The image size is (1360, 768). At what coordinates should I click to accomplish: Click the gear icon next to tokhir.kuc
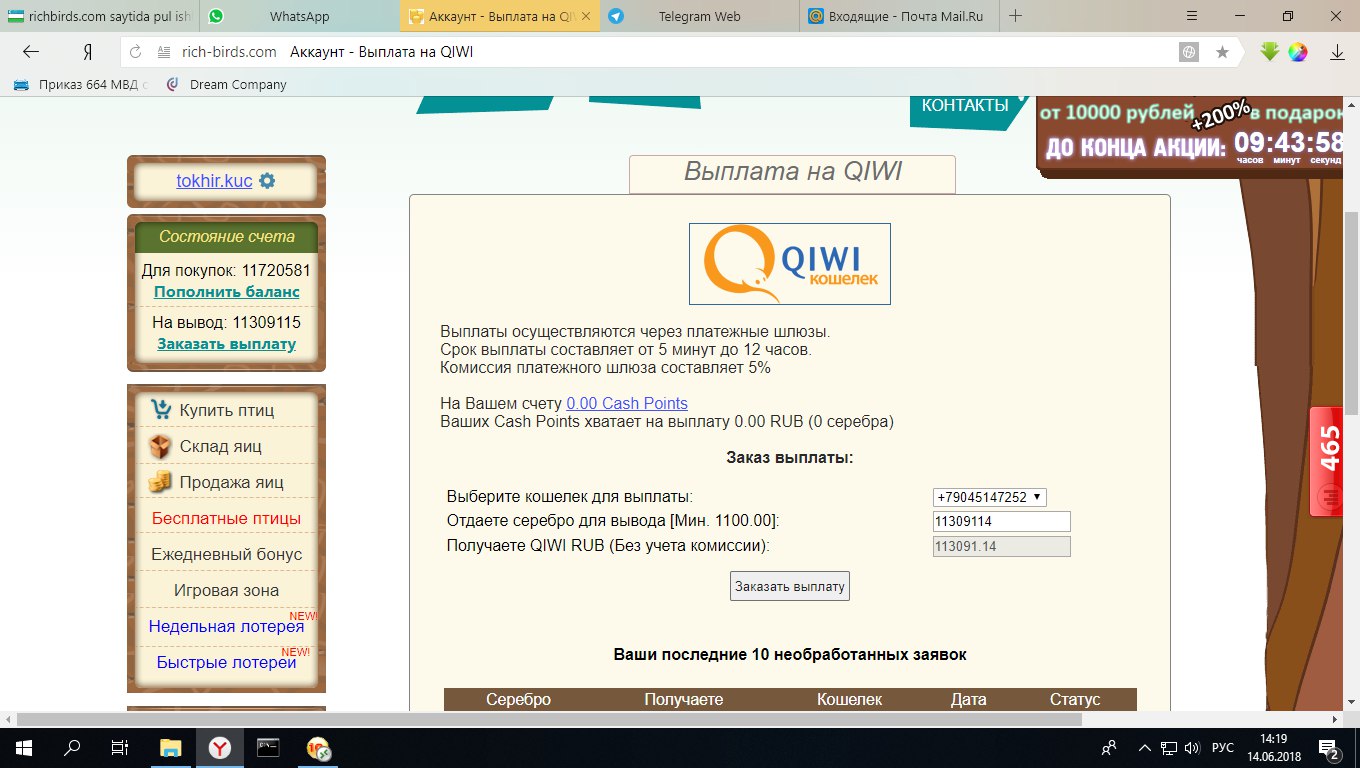[267, 181]
